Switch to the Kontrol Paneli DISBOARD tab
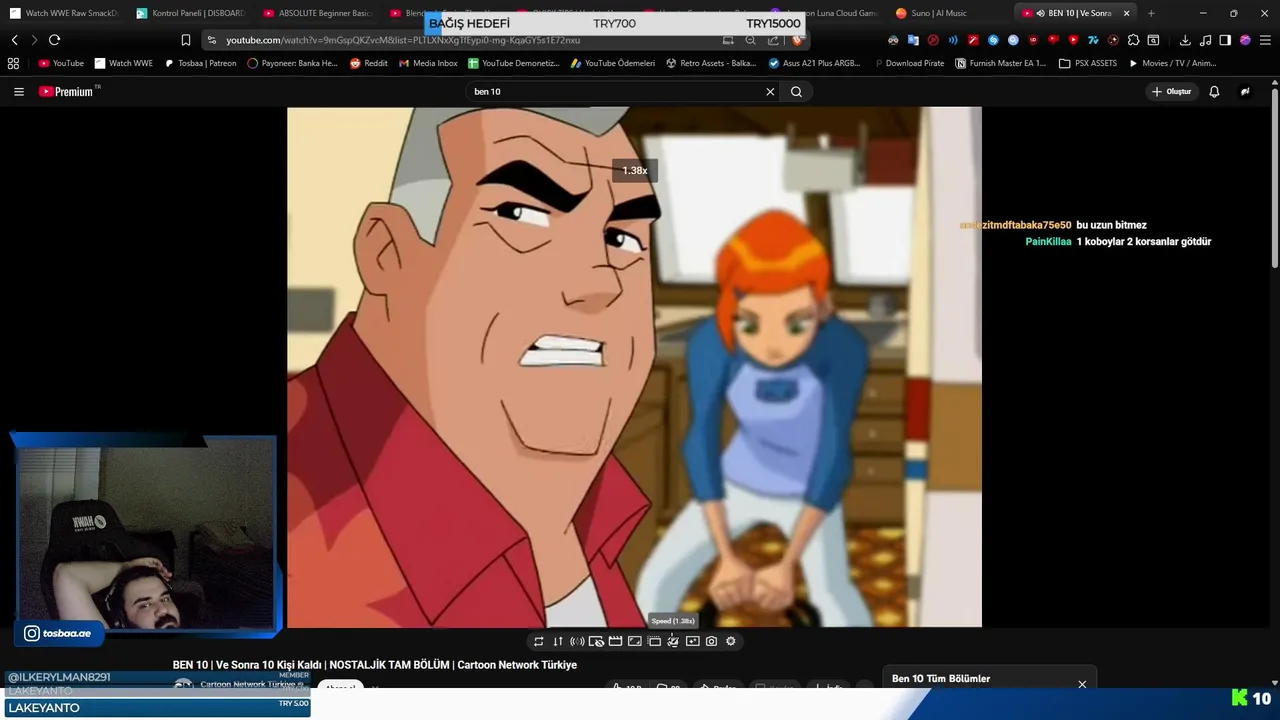Image resolution: width=1280 pixels, height=720 pixels. [190, 13]
